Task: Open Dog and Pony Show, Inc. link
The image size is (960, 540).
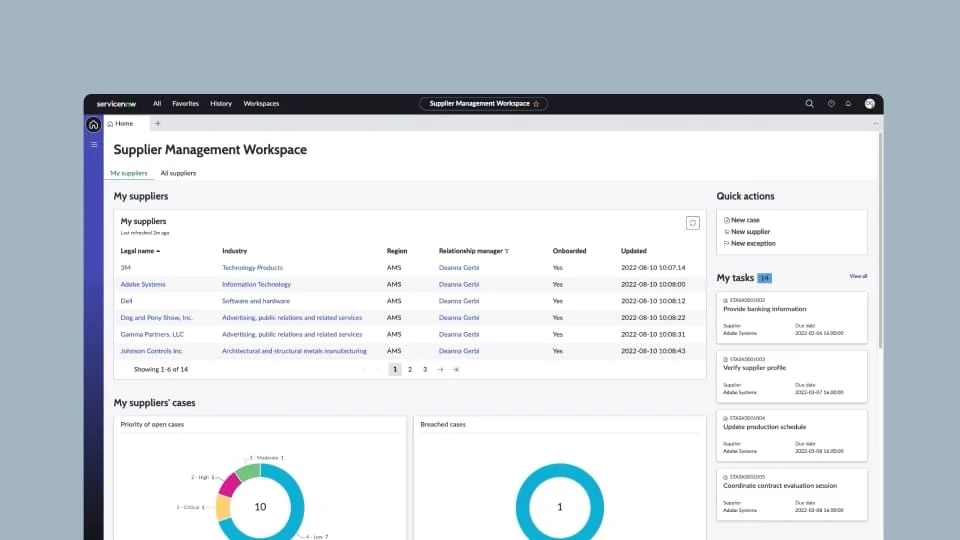Action: click(156, 318)
